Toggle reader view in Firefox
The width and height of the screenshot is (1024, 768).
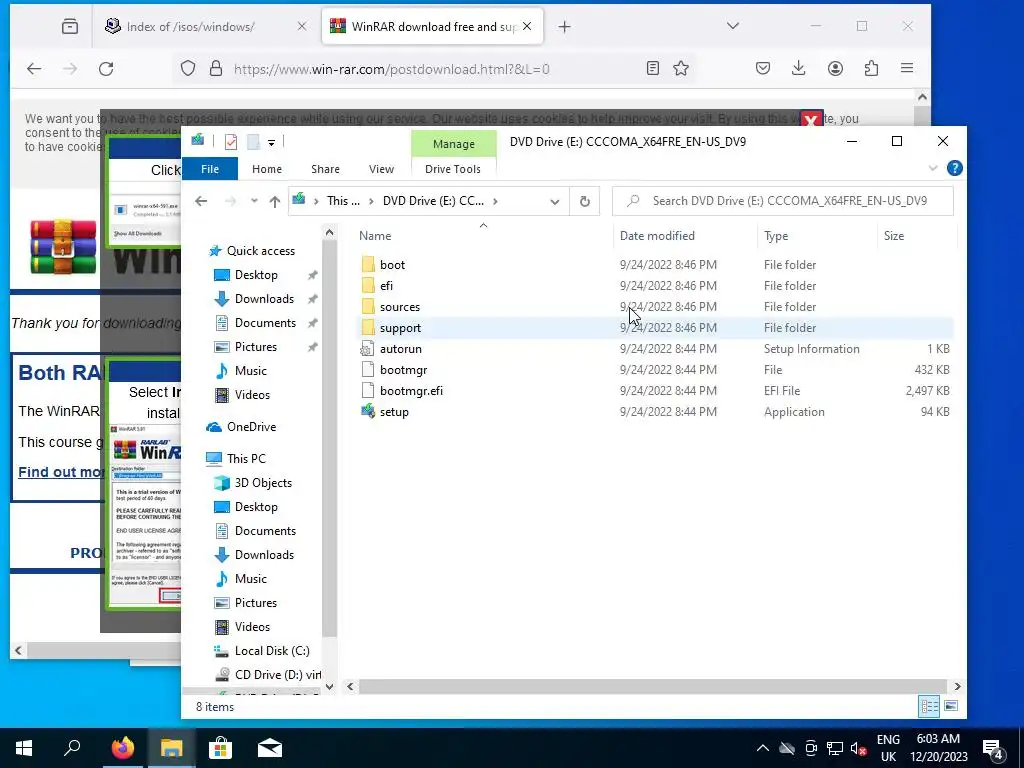[652, 69]
